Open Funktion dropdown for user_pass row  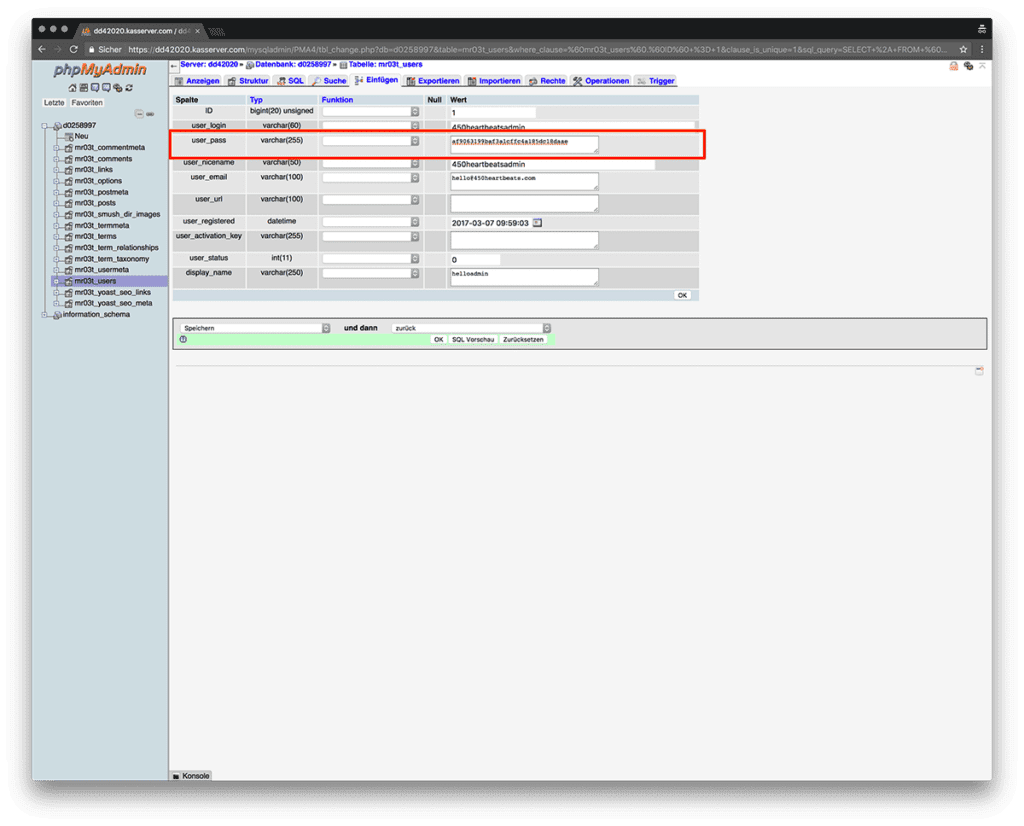[370, 141]
